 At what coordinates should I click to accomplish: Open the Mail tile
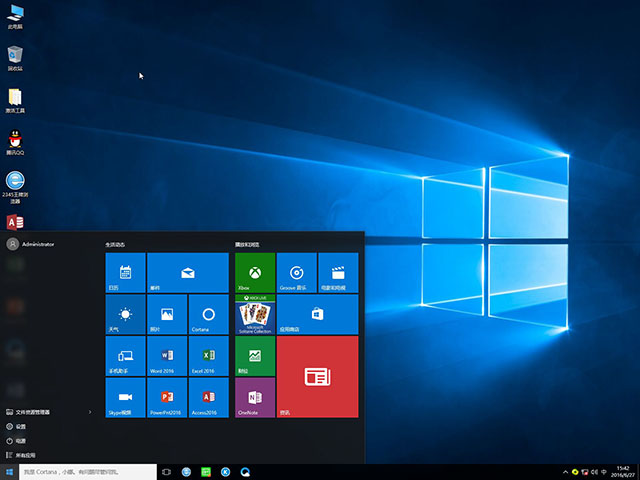(188, 272)
